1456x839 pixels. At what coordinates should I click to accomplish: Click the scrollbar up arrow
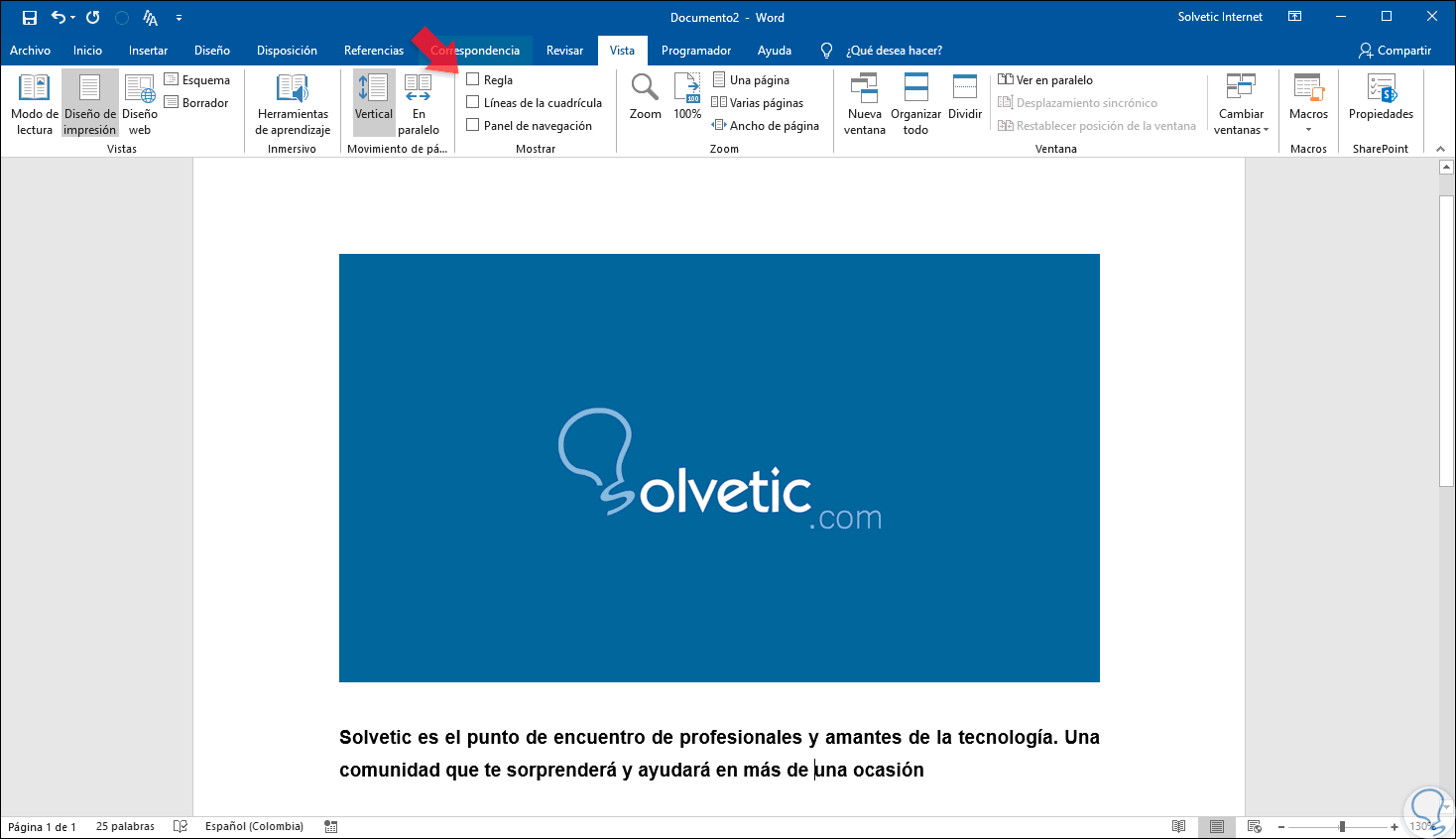coord(1446,168)
